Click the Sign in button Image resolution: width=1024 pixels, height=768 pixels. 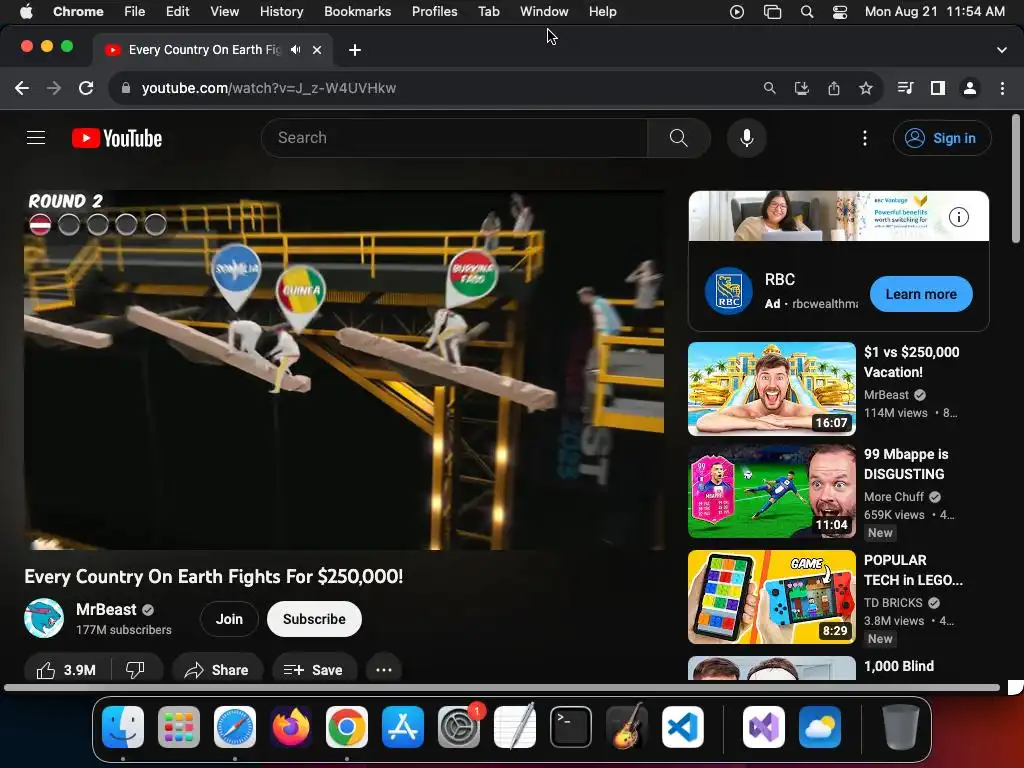942,138
